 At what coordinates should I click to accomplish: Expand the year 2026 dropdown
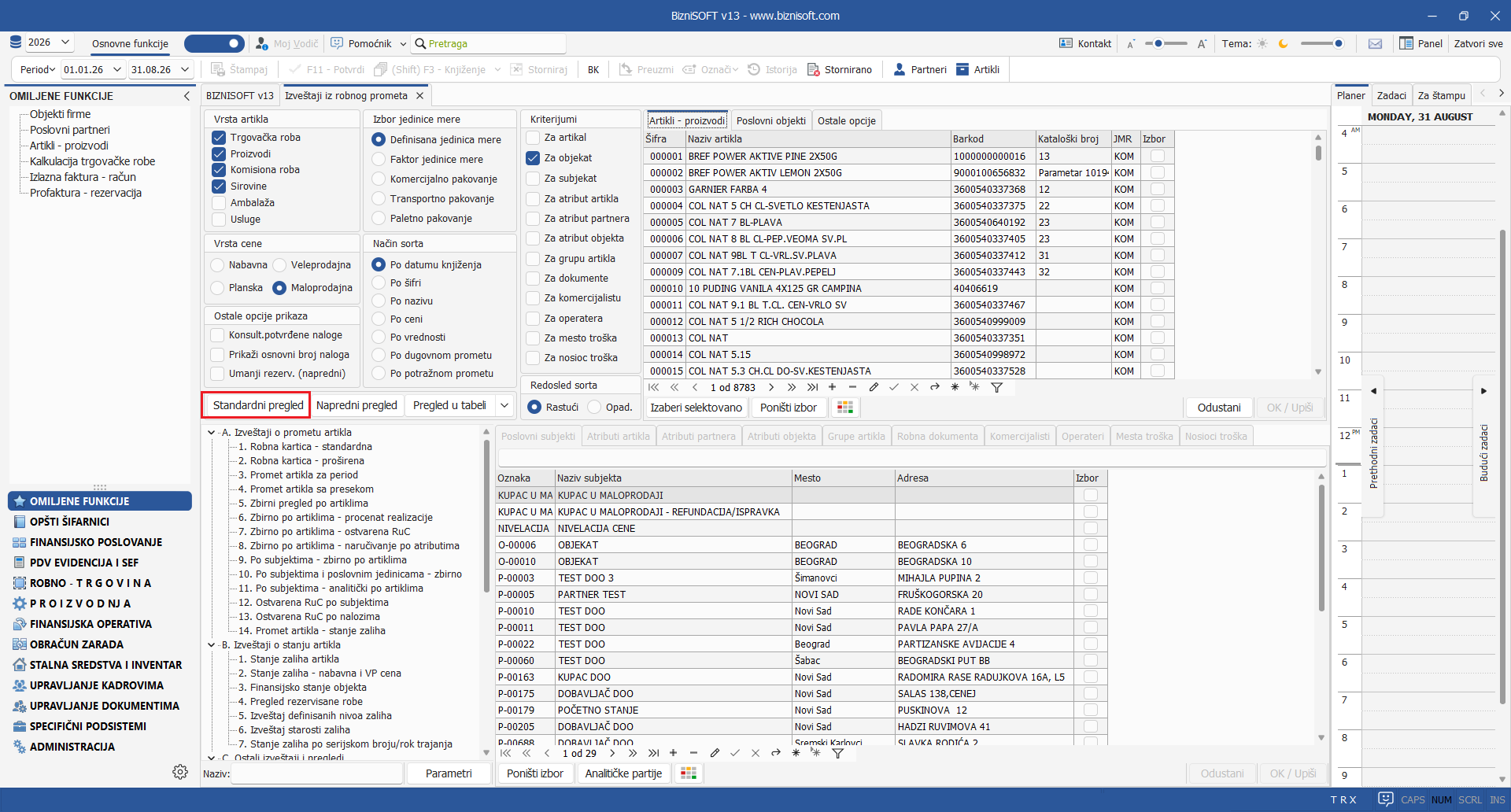coord(65,42)
